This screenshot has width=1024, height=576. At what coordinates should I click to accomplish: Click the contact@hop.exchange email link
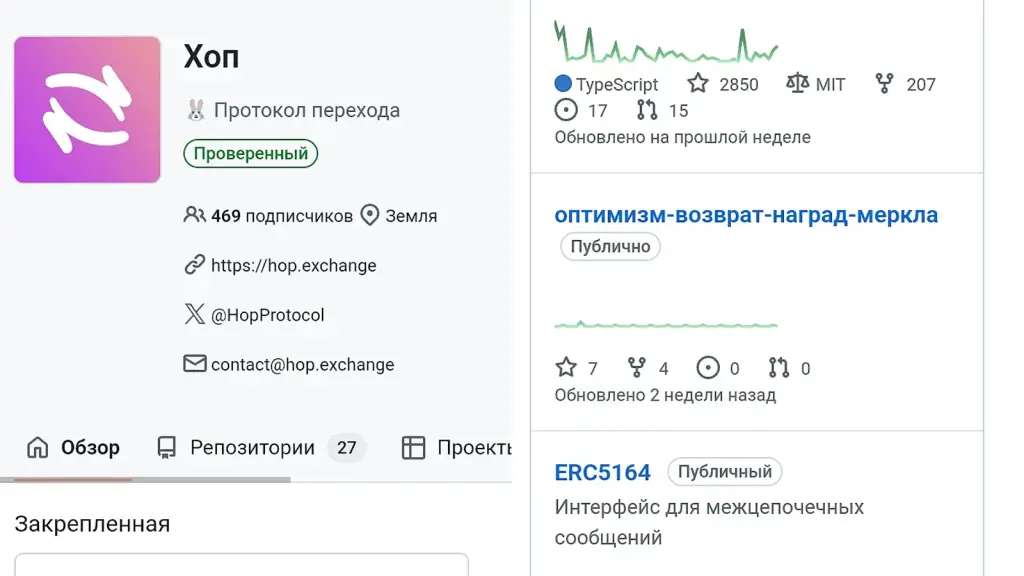click(302, 364)
